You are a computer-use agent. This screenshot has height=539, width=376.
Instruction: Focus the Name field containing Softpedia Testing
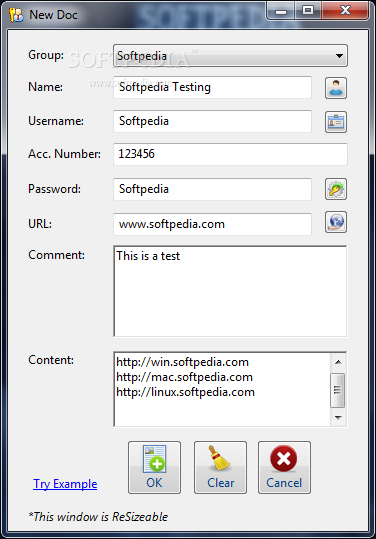[x=212, y=87]
